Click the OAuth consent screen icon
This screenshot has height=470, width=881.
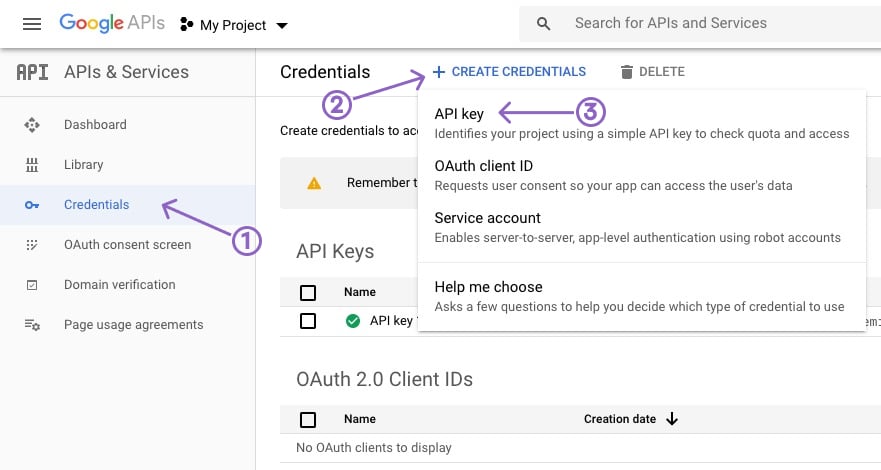(x=32, y=245)
